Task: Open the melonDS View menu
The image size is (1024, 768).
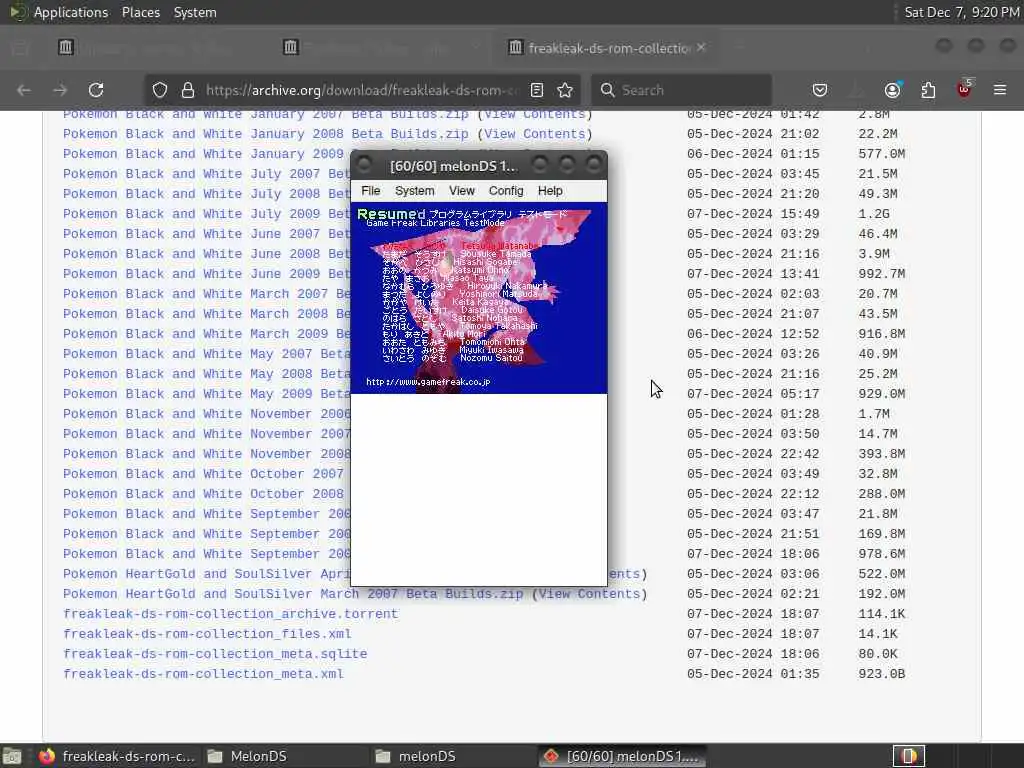Action: tap(461, 191)
